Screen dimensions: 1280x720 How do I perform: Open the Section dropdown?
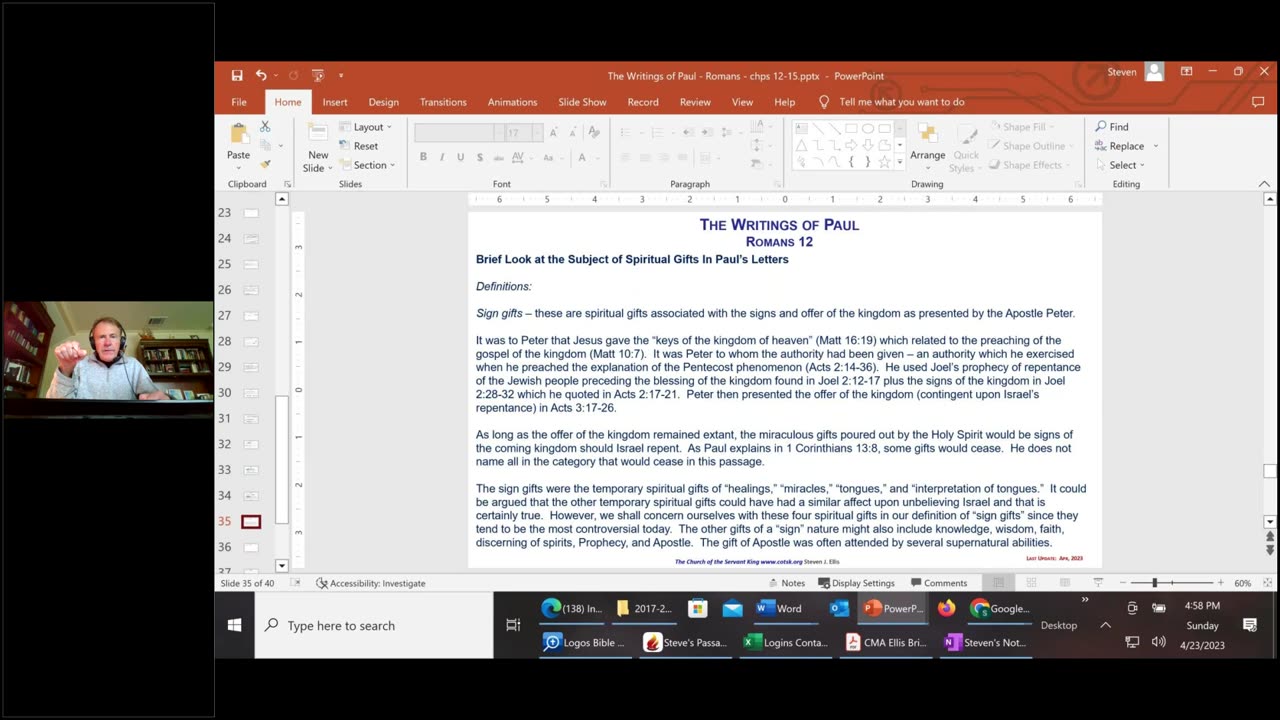(x=366, y=165)
